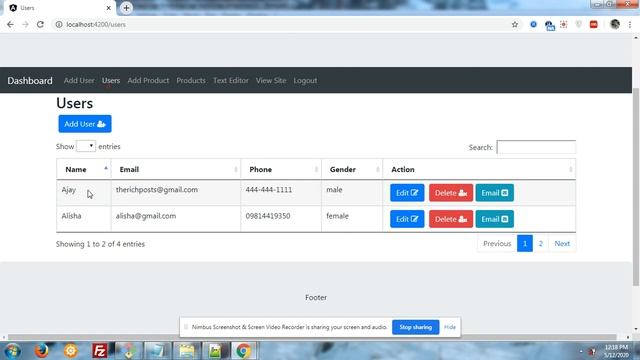Open a new browser tab
This screenshot has height=360, width=640.
126,8
